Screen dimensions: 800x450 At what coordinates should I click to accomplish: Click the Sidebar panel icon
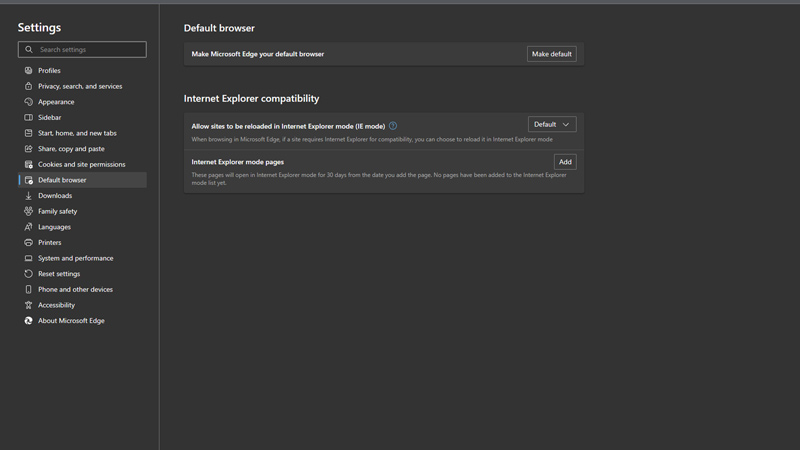[29, 117]
